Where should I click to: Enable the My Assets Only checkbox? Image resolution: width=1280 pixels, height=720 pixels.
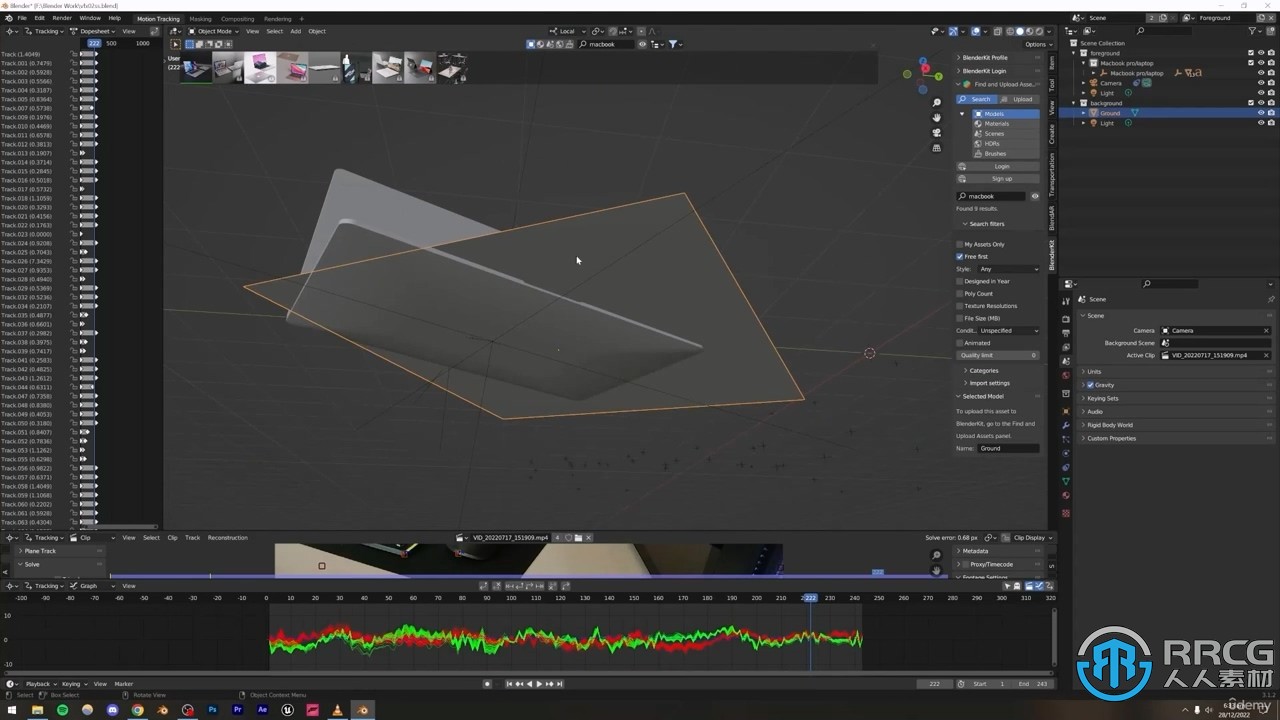point(960,244)
